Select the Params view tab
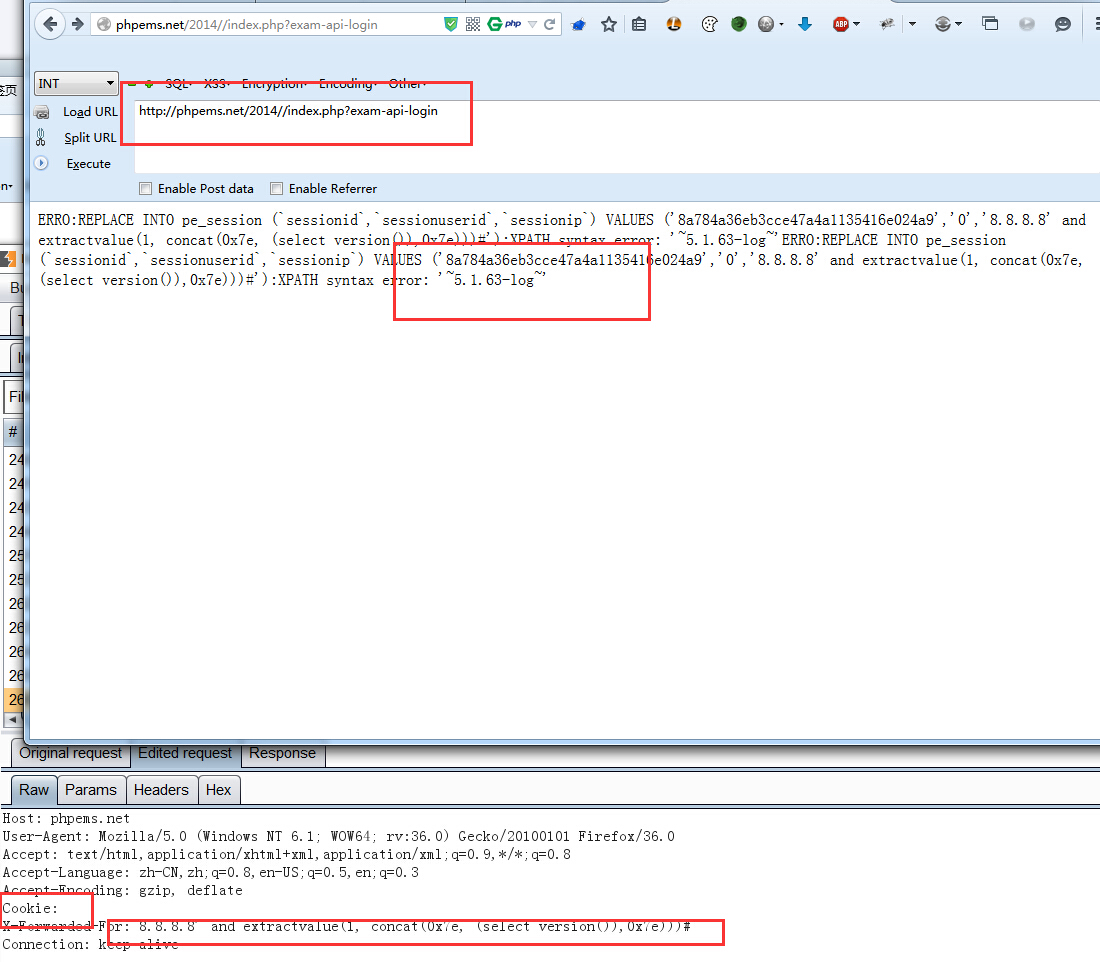The height and width of the screenshot is (962, 1100). (91, 790)
